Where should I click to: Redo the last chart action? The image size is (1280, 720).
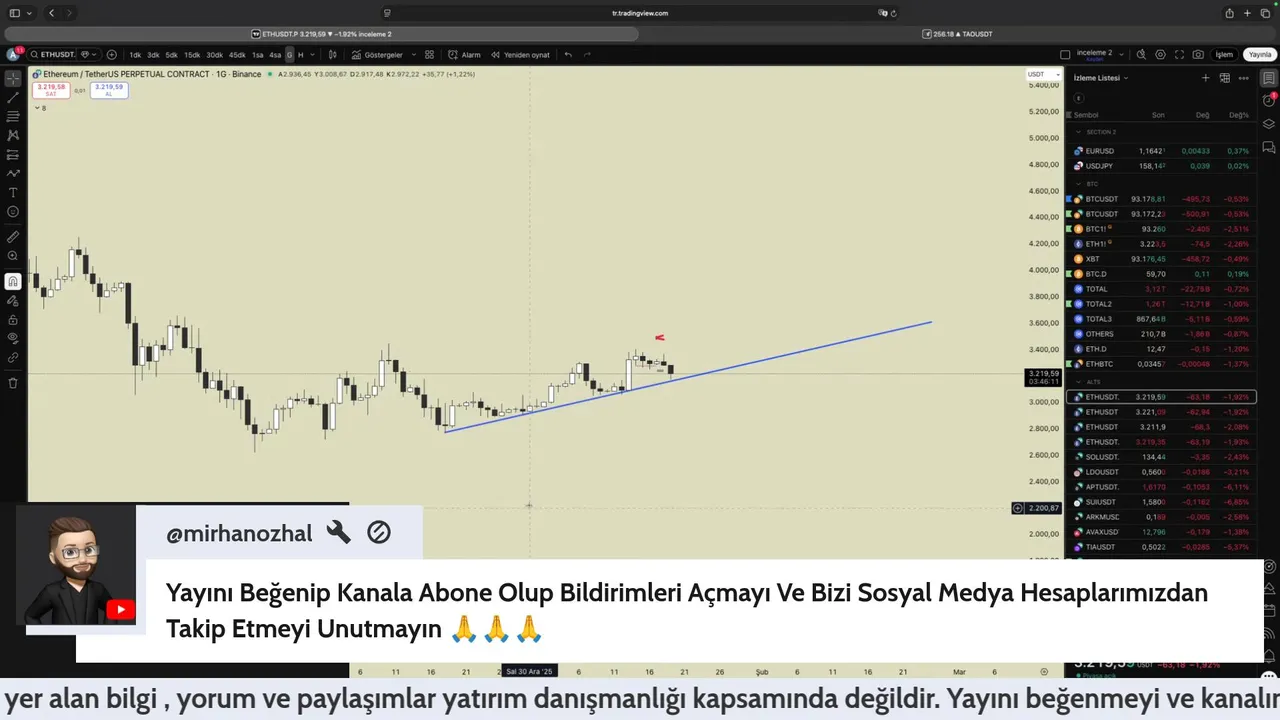(587, 55)
